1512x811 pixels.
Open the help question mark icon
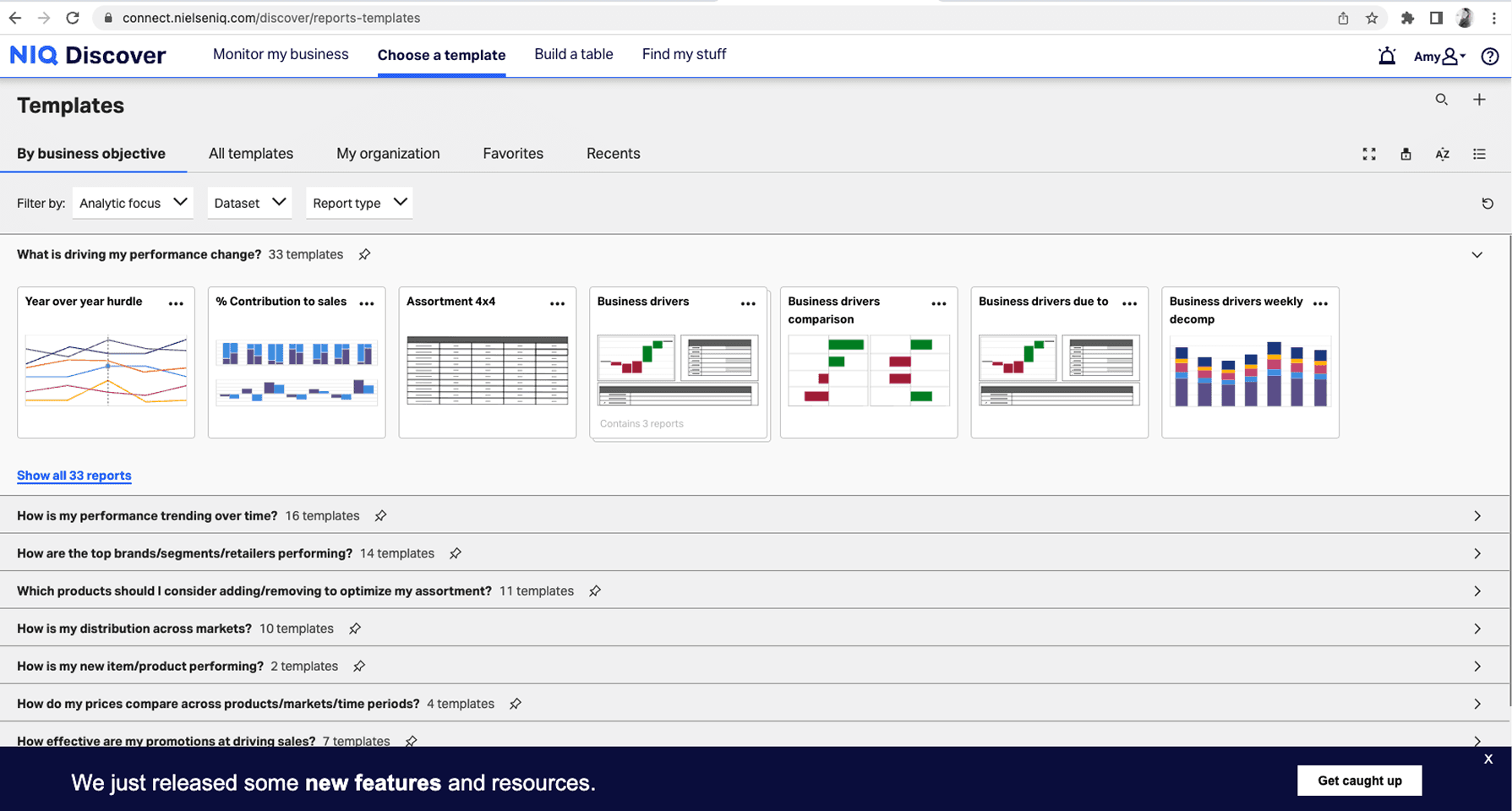tap(1490, 56)
